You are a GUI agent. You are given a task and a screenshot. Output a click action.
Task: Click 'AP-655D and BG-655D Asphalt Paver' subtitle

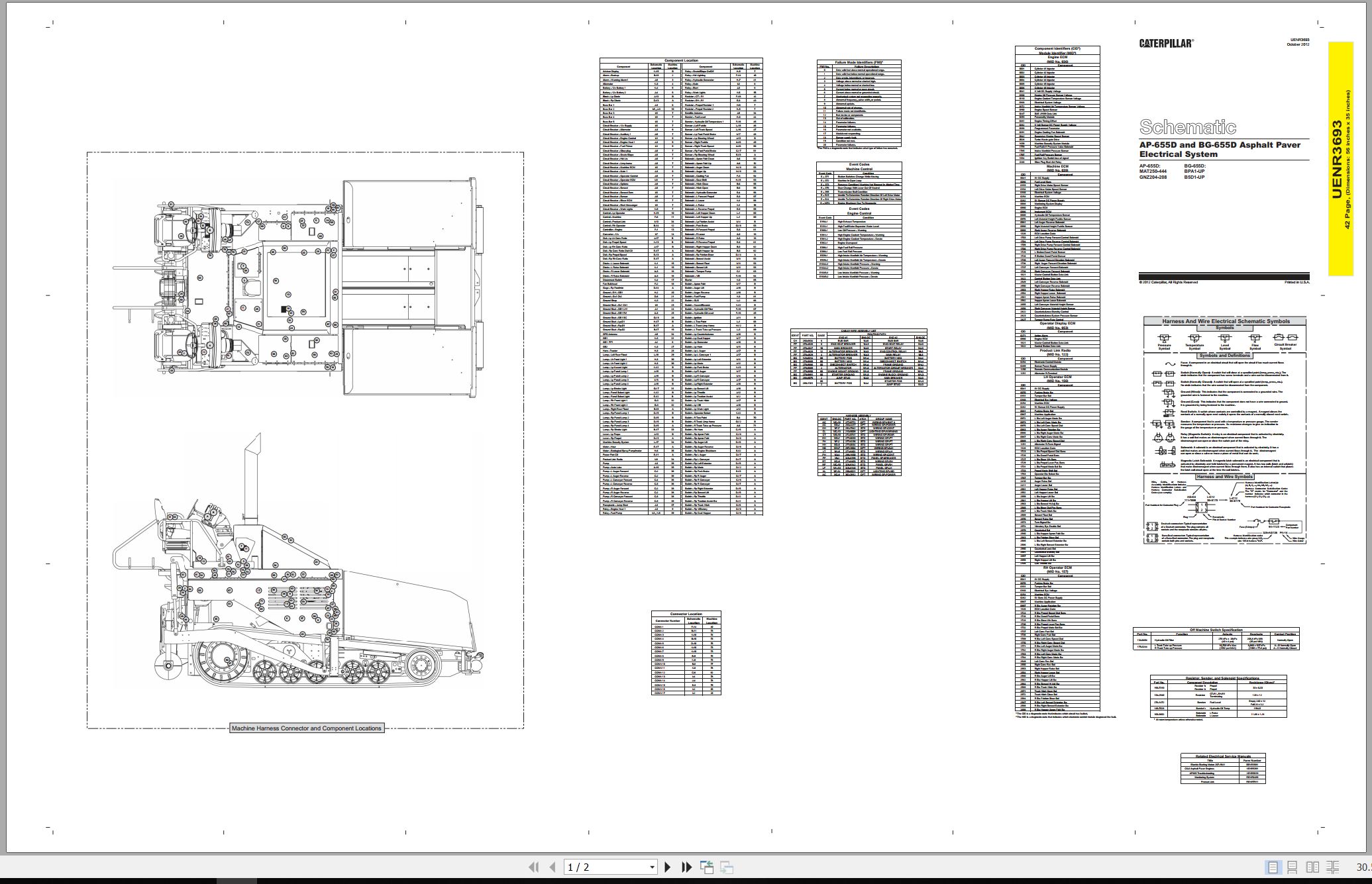pos(1220,144)
